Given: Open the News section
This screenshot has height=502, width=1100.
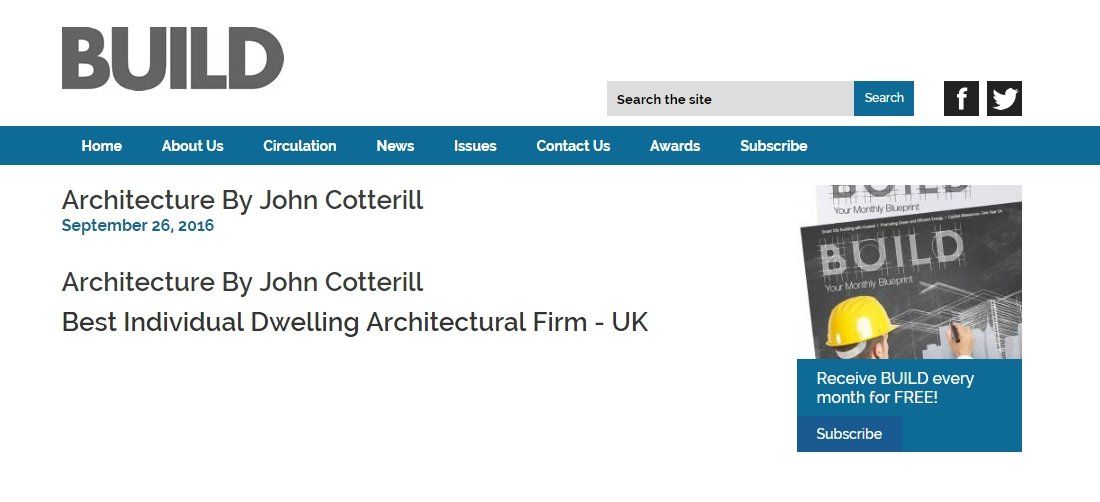Looking at the screenshot, I should click(395, 146).
